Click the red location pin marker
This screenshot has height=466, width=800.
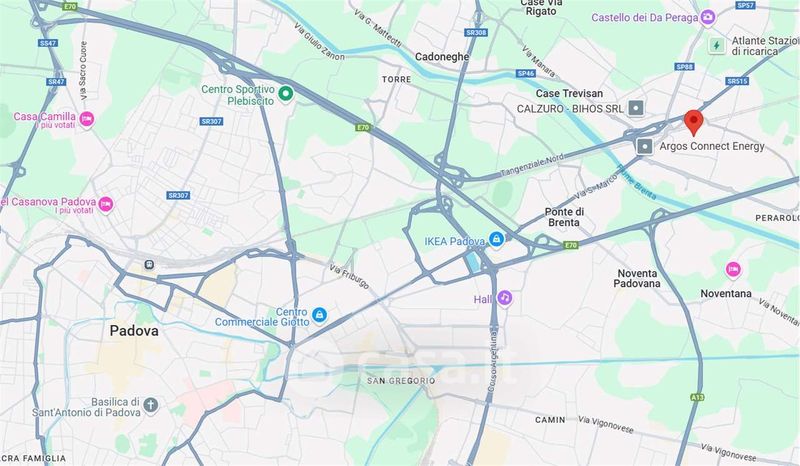coord(693,122)
